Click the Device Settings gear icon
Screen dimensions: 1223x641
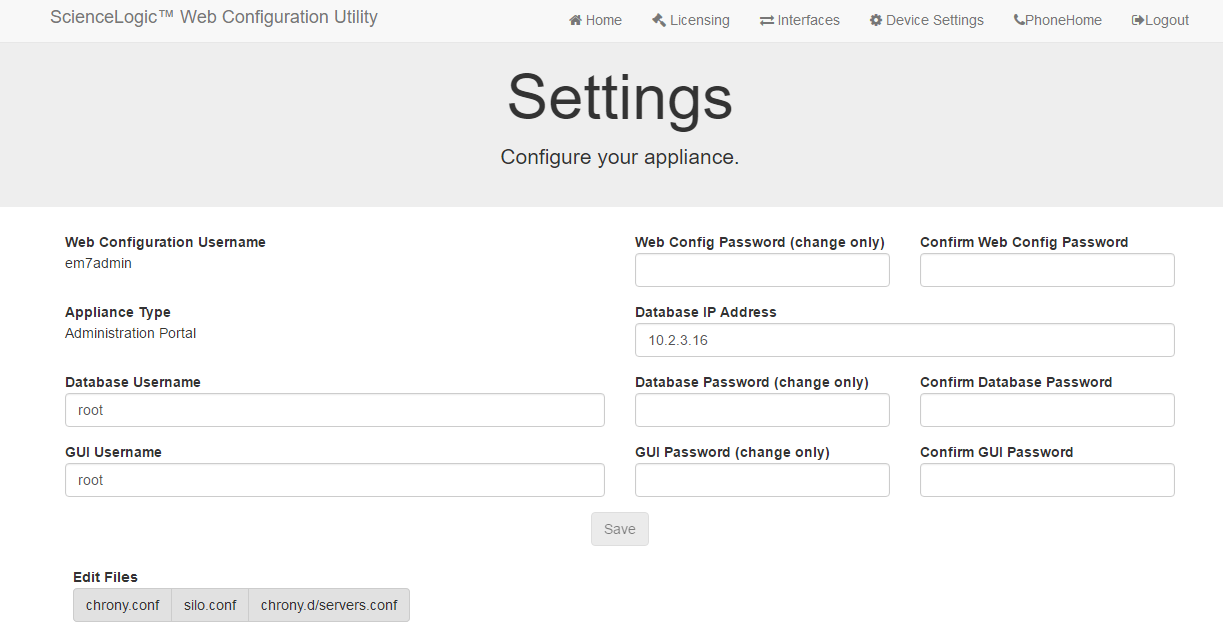pos(875,20)
